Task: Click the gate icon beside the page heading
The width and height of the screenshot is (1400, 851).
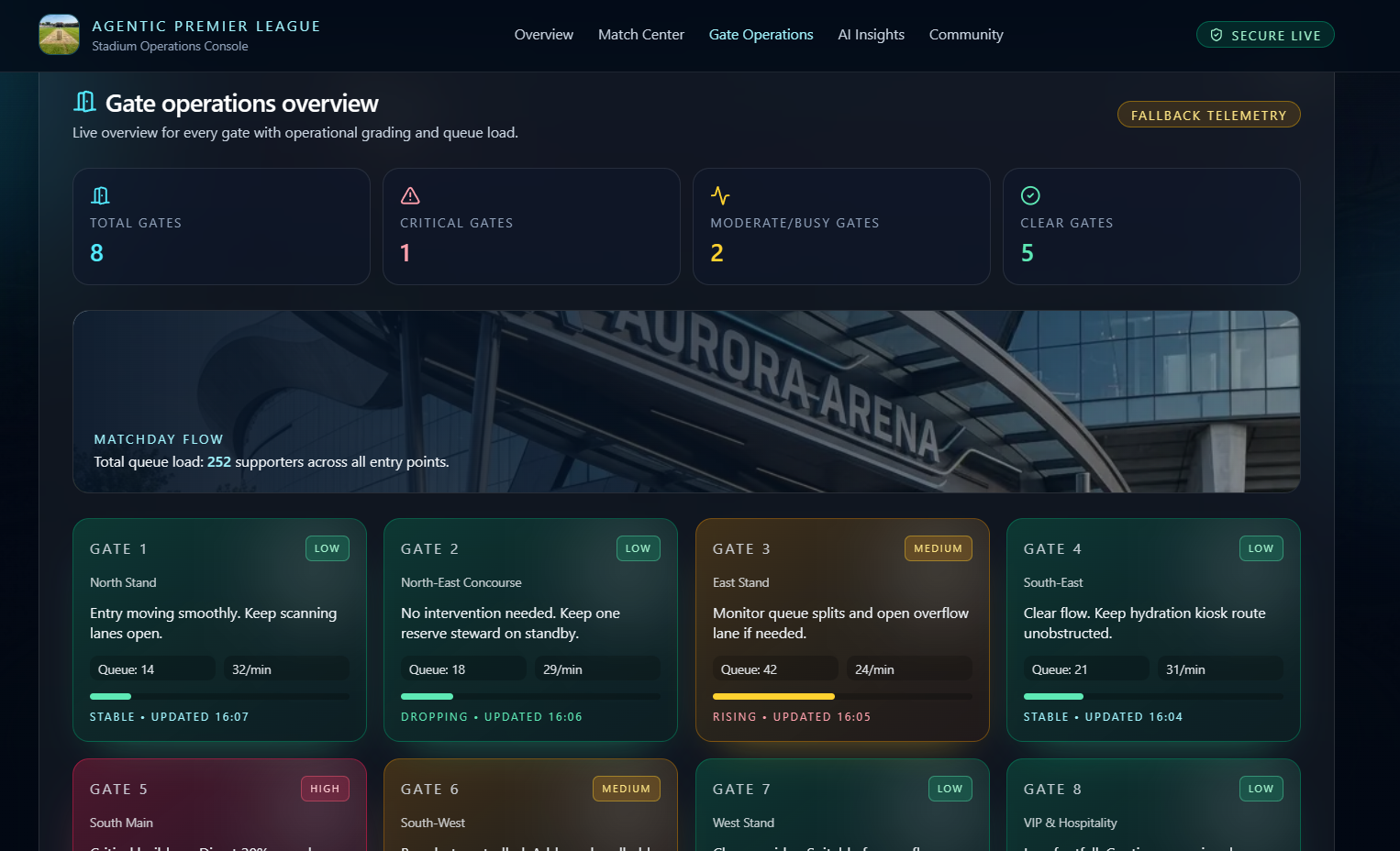Action: (85, 102)
